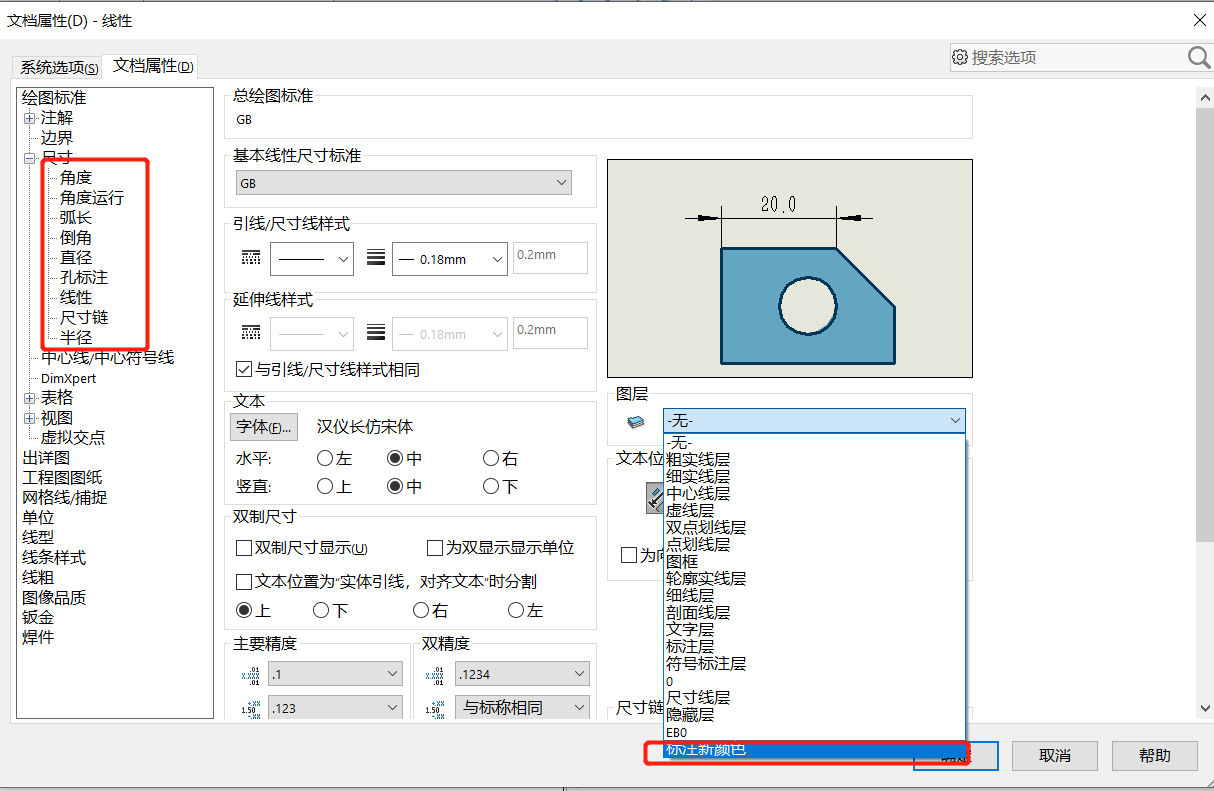Click 汉仪长仿宋体 font name text
Screen dimensions: 1214x791
(365, 427)
